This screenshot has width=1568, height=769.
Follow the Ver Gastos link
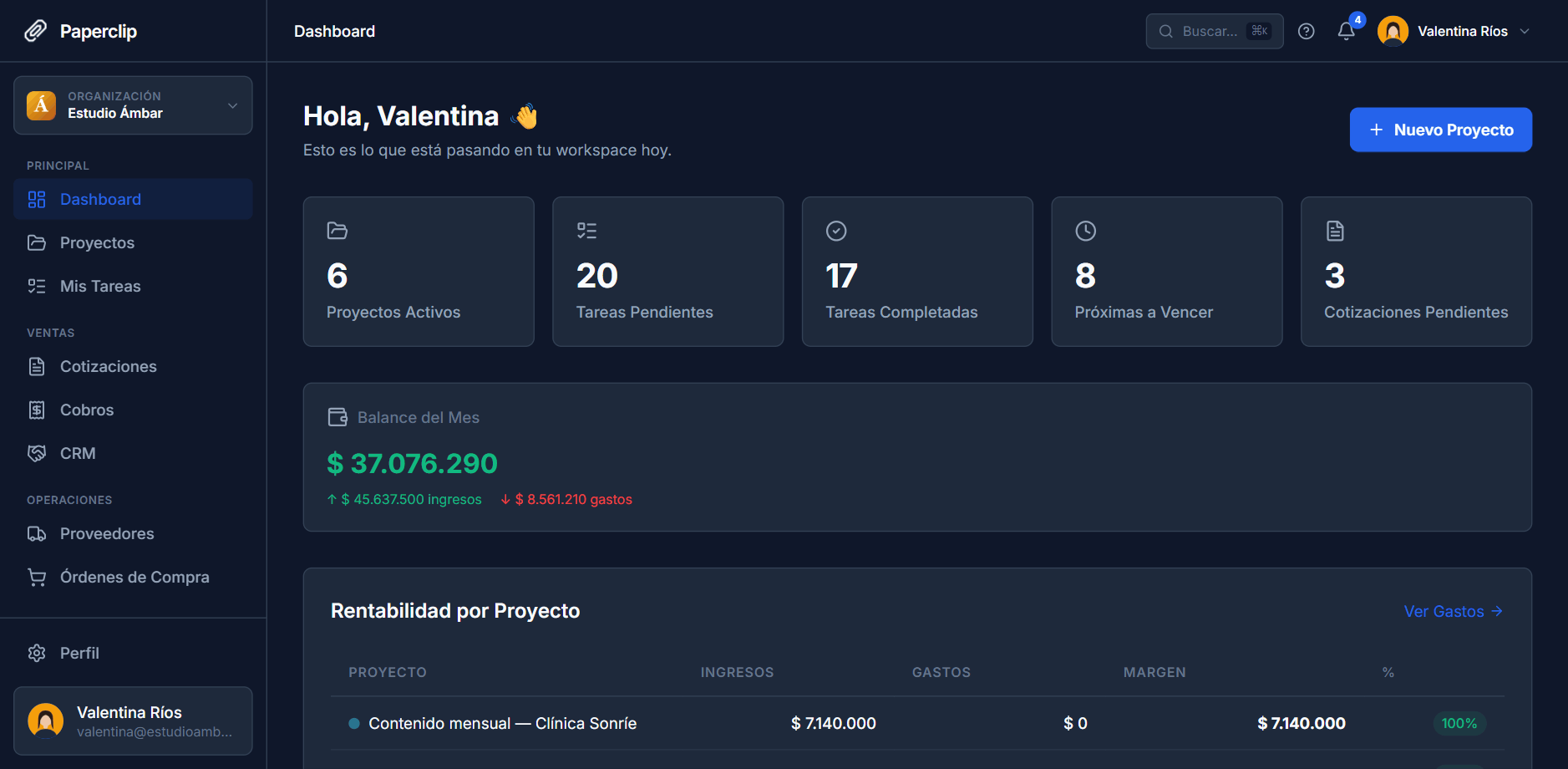1453,611
